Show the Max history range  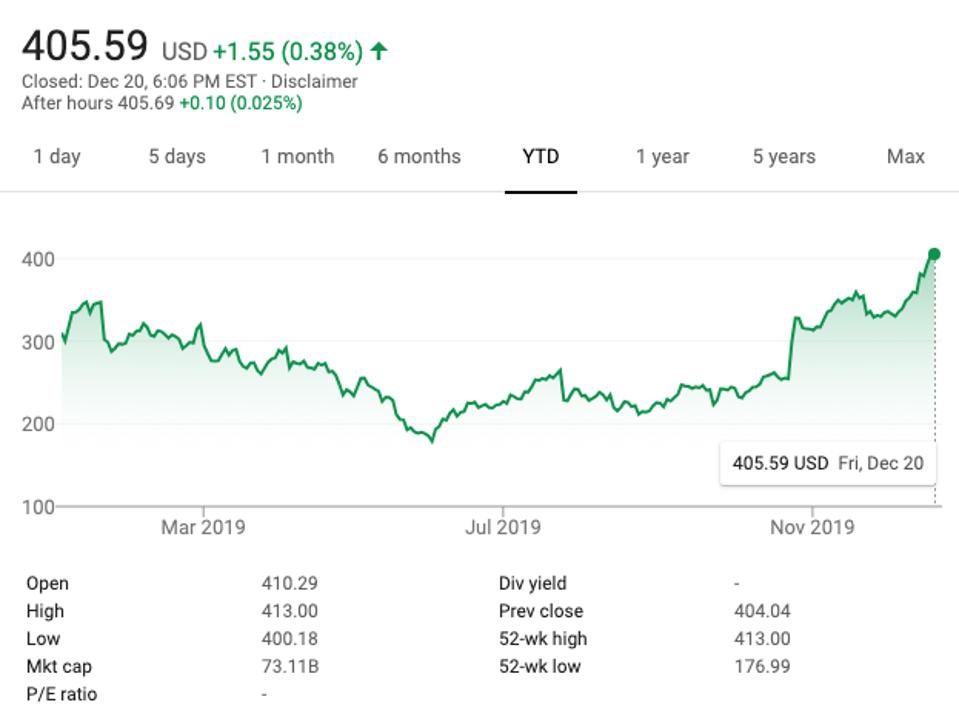click(x=905, y=157)
